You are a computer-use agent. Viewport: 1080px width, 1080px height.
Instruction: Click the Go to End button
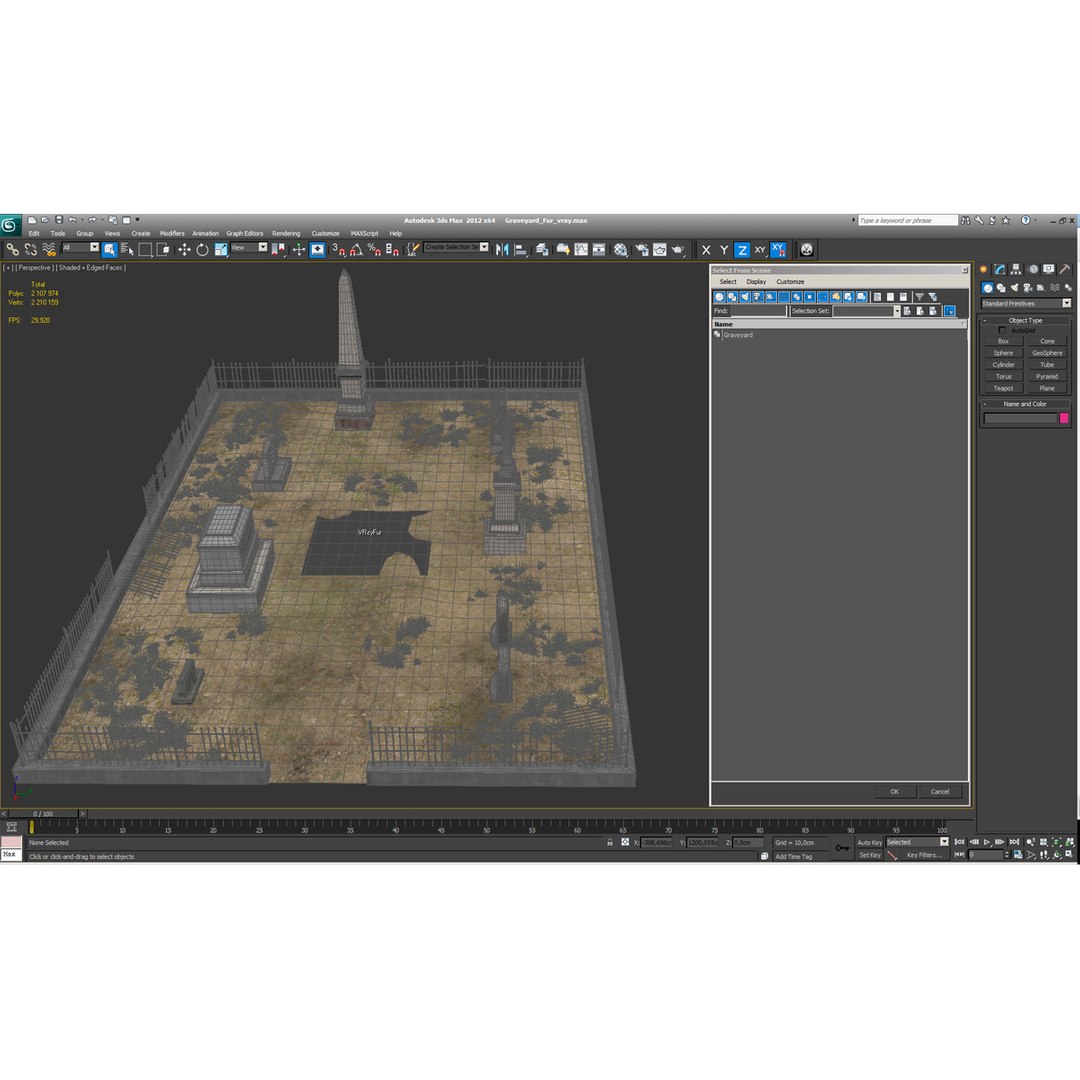(1015, 842)
